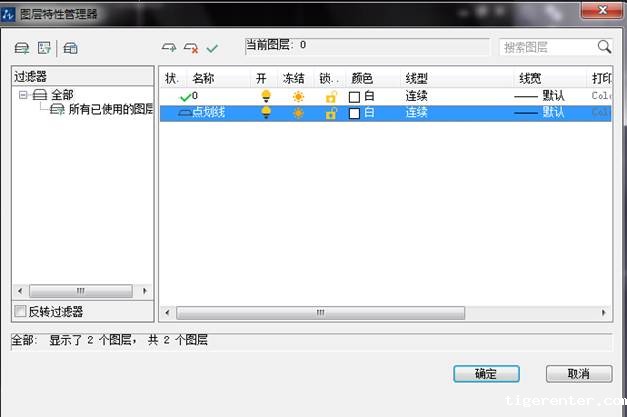Click the search magnifier icon
This screenshot has height=417, width=627.
604,47
